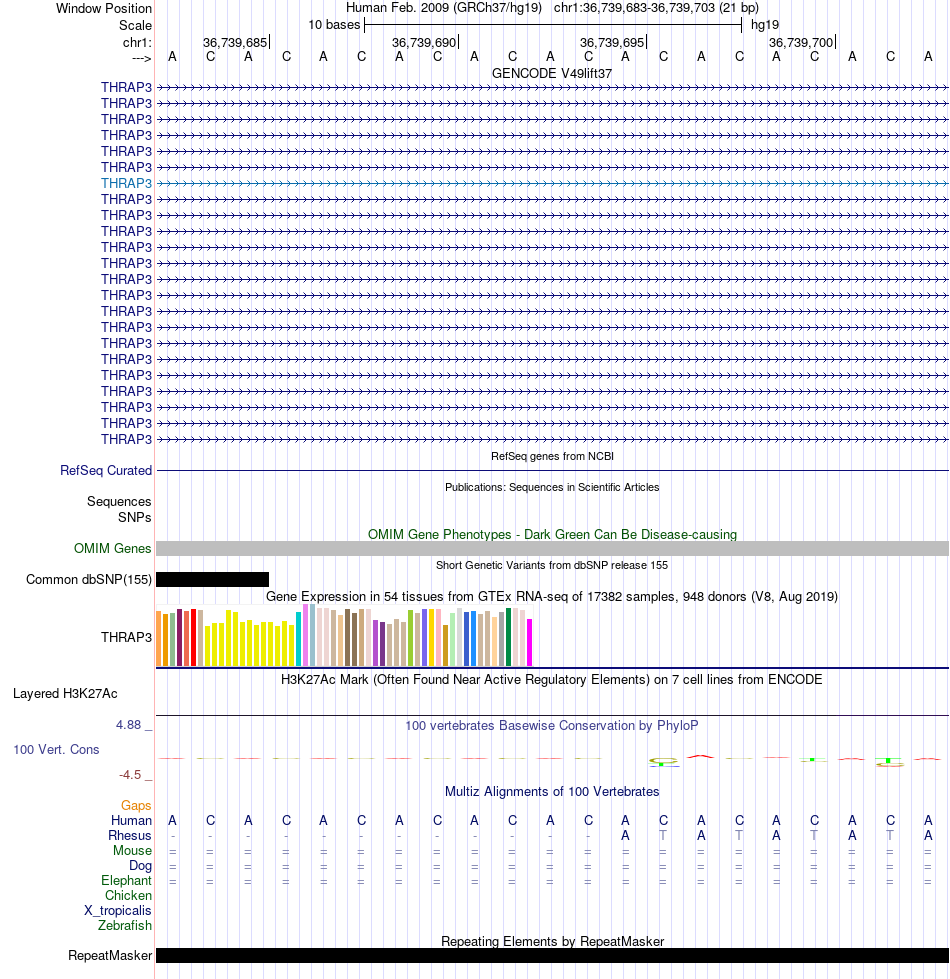Click the 36,739,690 position marker
950x979 pixels.
coord(424,42)
